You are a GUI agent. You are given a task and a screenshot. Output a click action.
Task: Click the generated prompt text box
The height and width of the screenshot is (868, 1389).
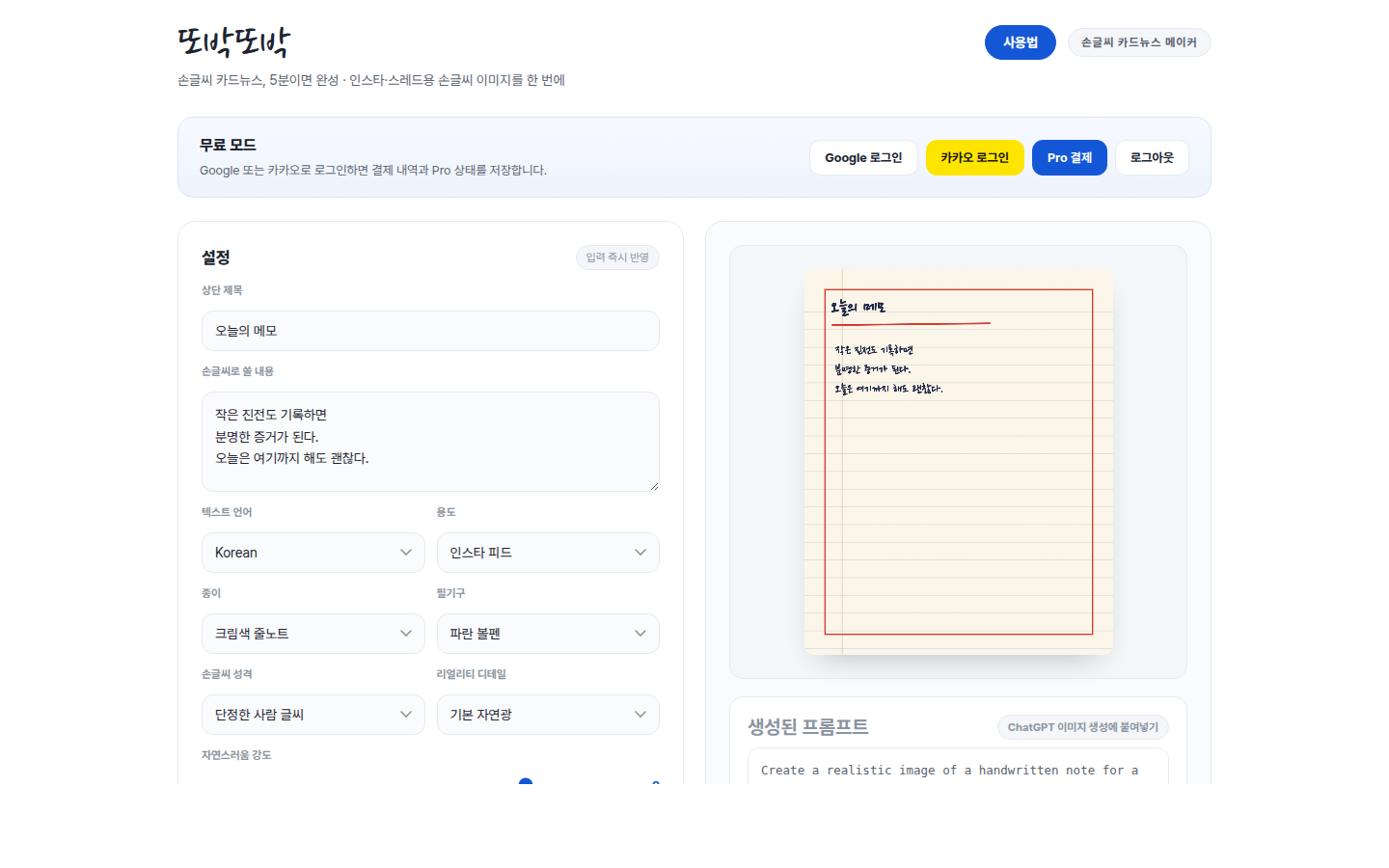coord(958,767)
